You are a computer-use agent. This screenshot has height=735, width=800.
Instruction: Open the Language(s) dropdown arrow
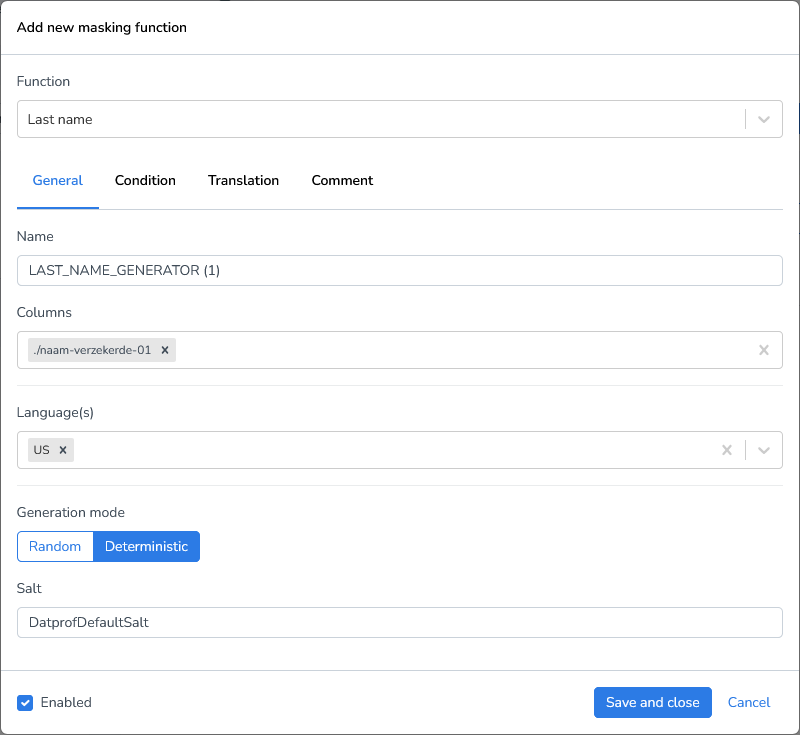[763, 450]
